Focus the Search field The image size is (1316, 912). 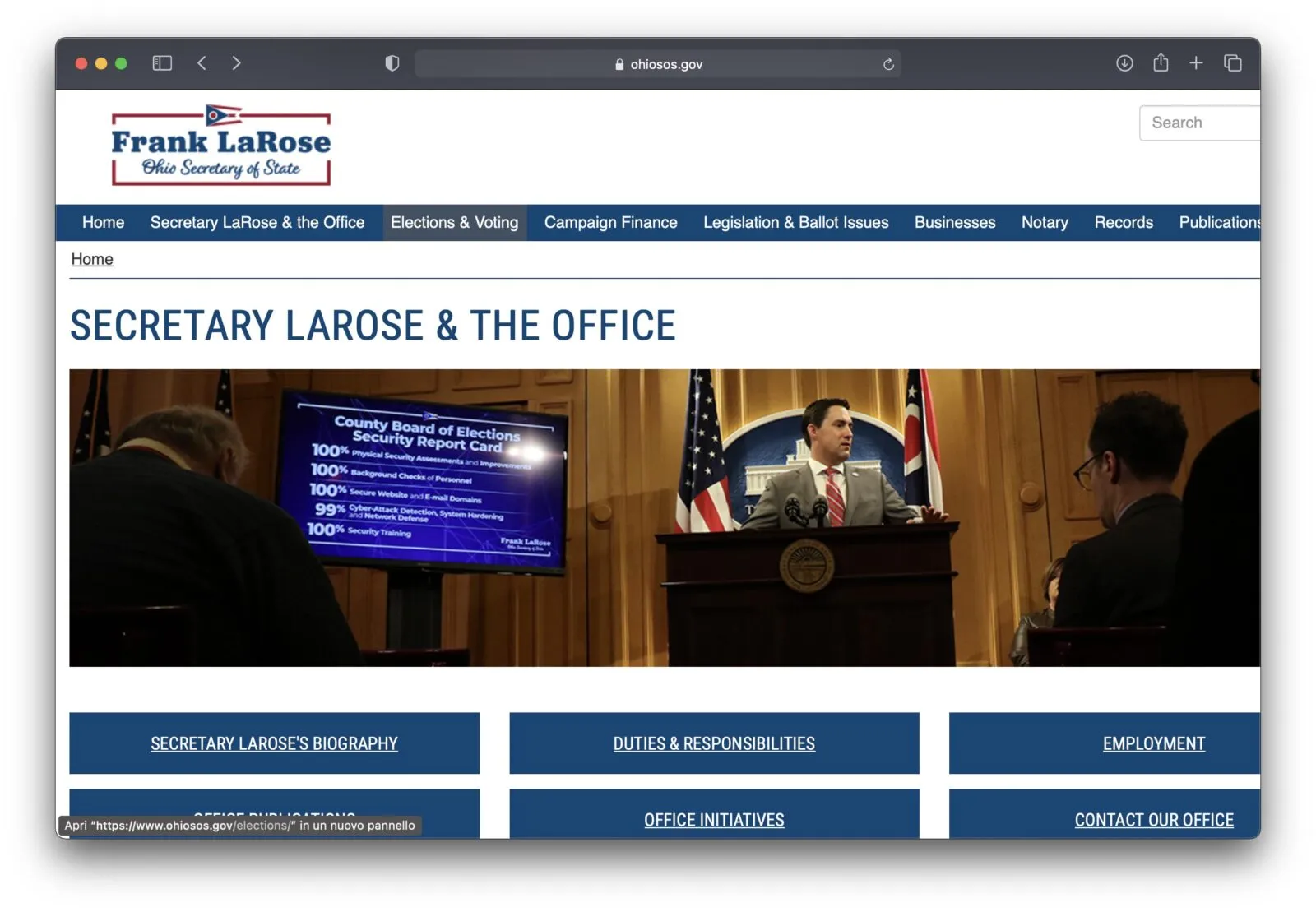1199,123
